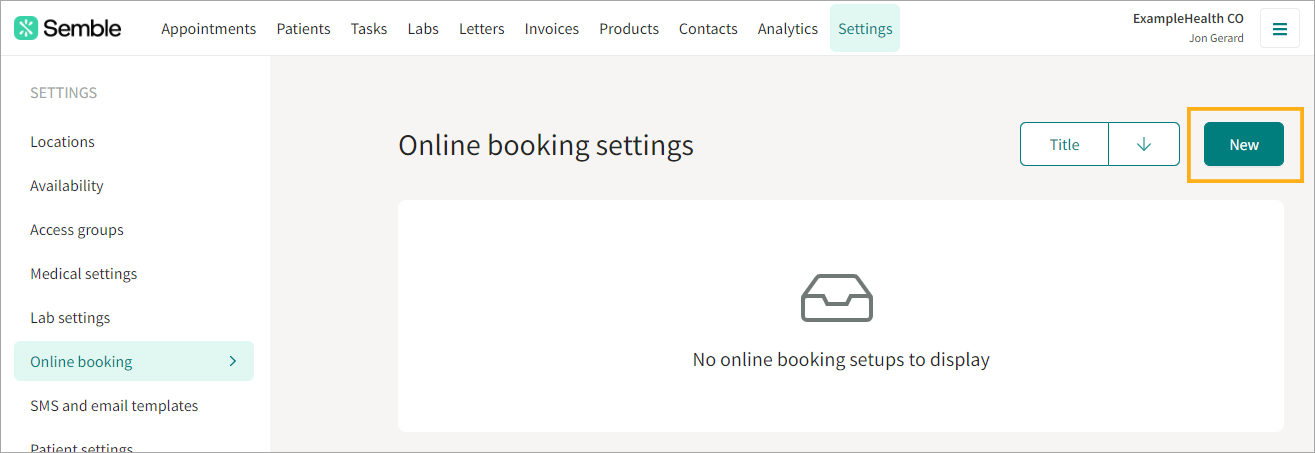Go to Lab settings
This screenshot has width=1315, height=453.
pos(70,318)
